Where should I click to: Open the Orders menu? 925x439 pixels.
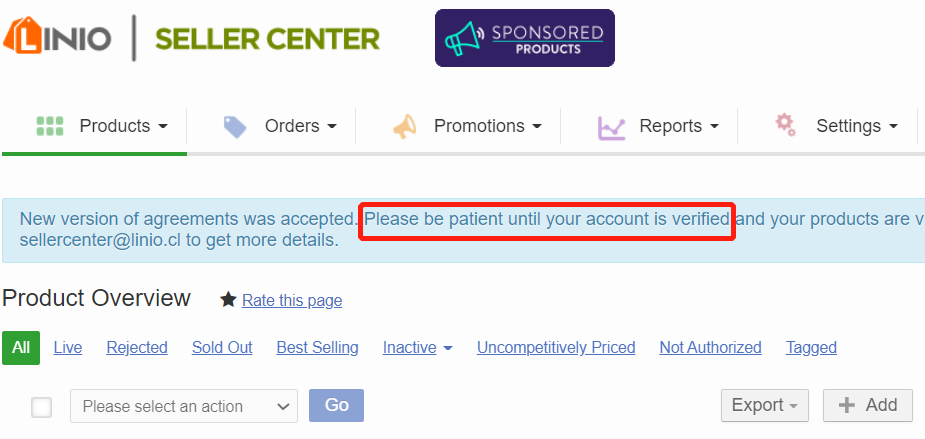point(300,126)
